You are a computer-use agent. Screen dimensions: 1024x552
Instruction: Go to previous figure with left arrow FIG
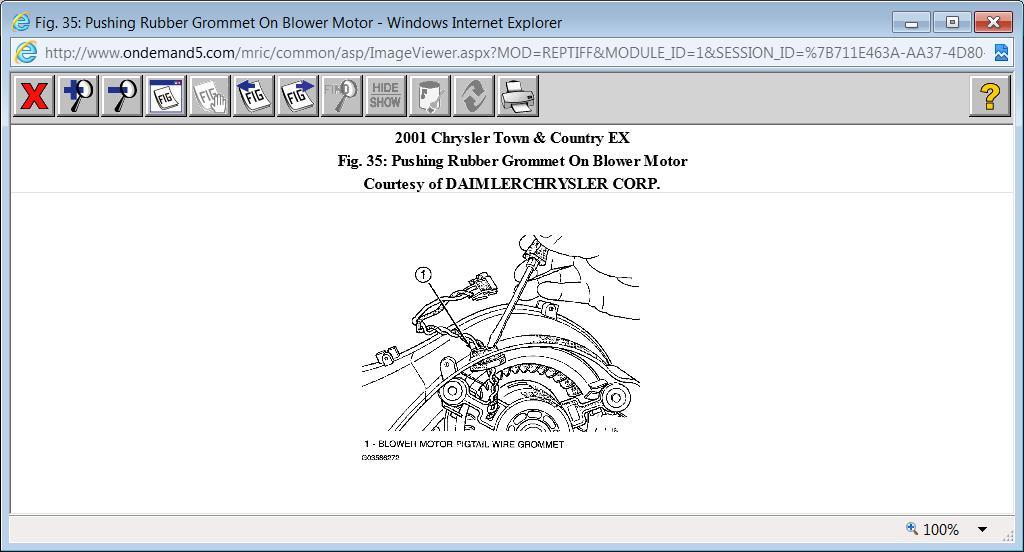pyautogui.click(x=253, y=96)
